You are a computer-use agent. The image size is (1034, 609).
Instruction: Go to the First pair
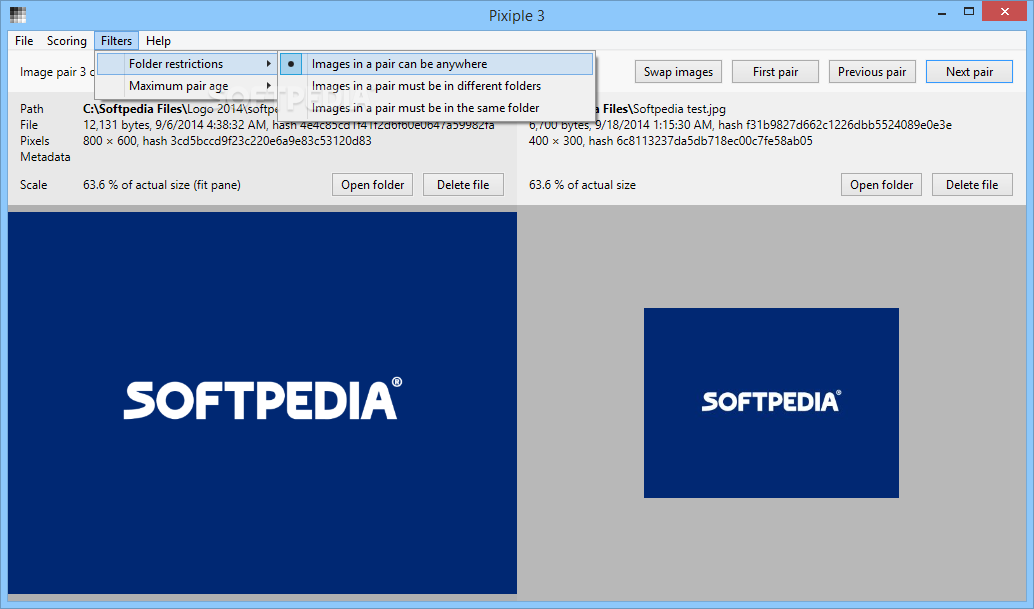tap(776, 72)
